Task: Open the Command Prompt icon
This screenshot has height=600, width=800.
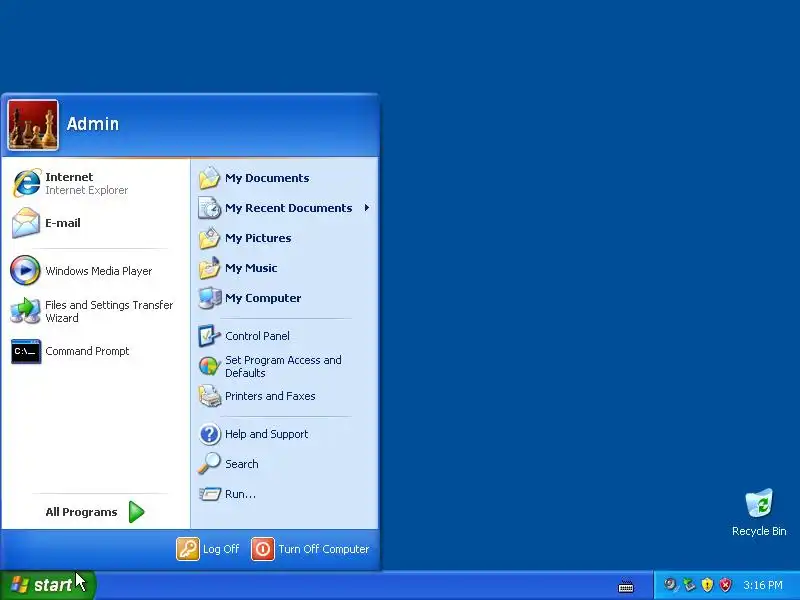Action: (x=26, y=351)
